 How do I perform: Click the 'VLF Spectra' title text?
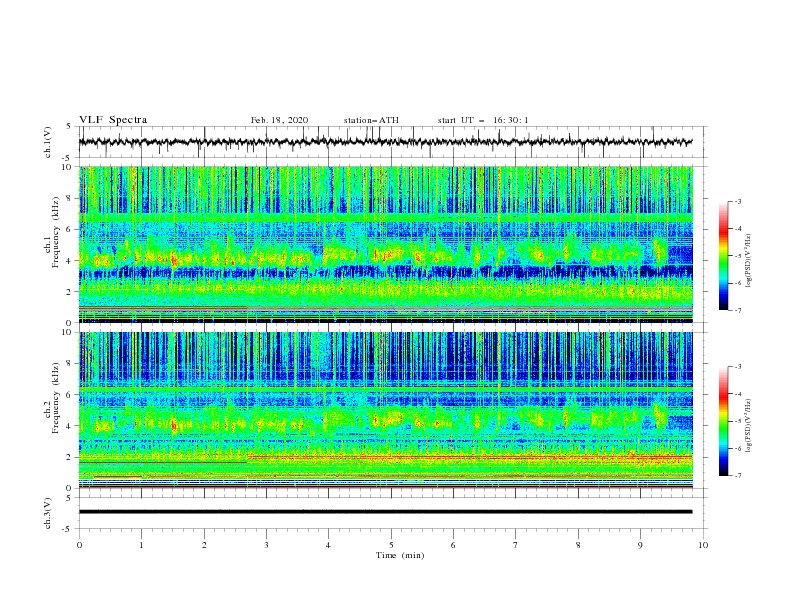pos(113,120)
